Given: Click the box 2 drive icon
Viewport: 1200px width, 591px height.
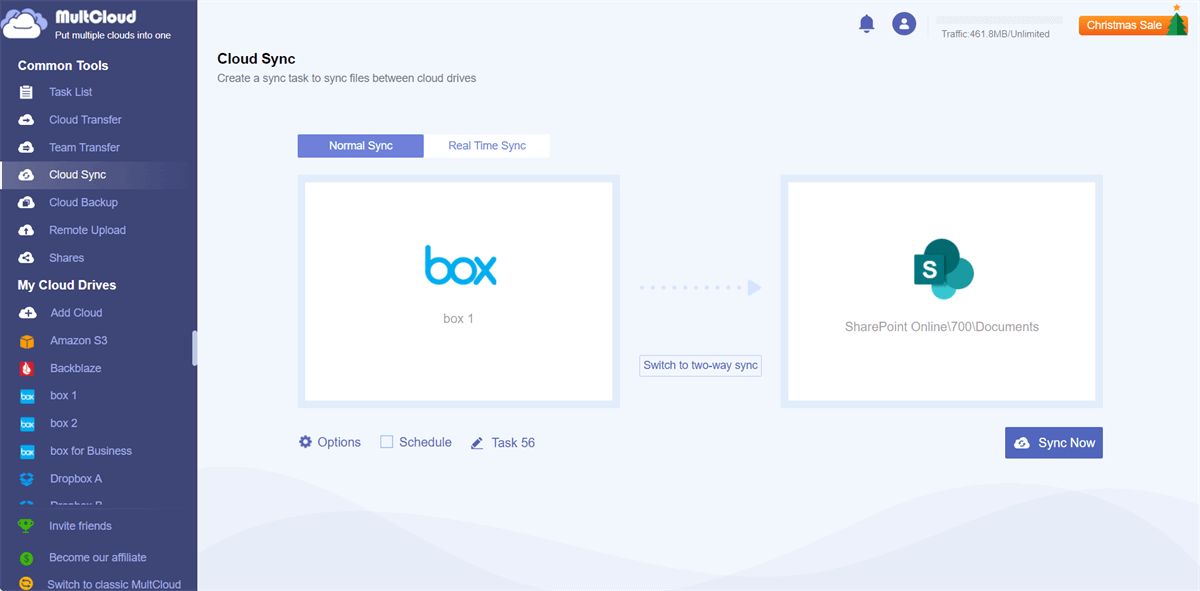Looking at the screenshot, I should tap(27, 424).
